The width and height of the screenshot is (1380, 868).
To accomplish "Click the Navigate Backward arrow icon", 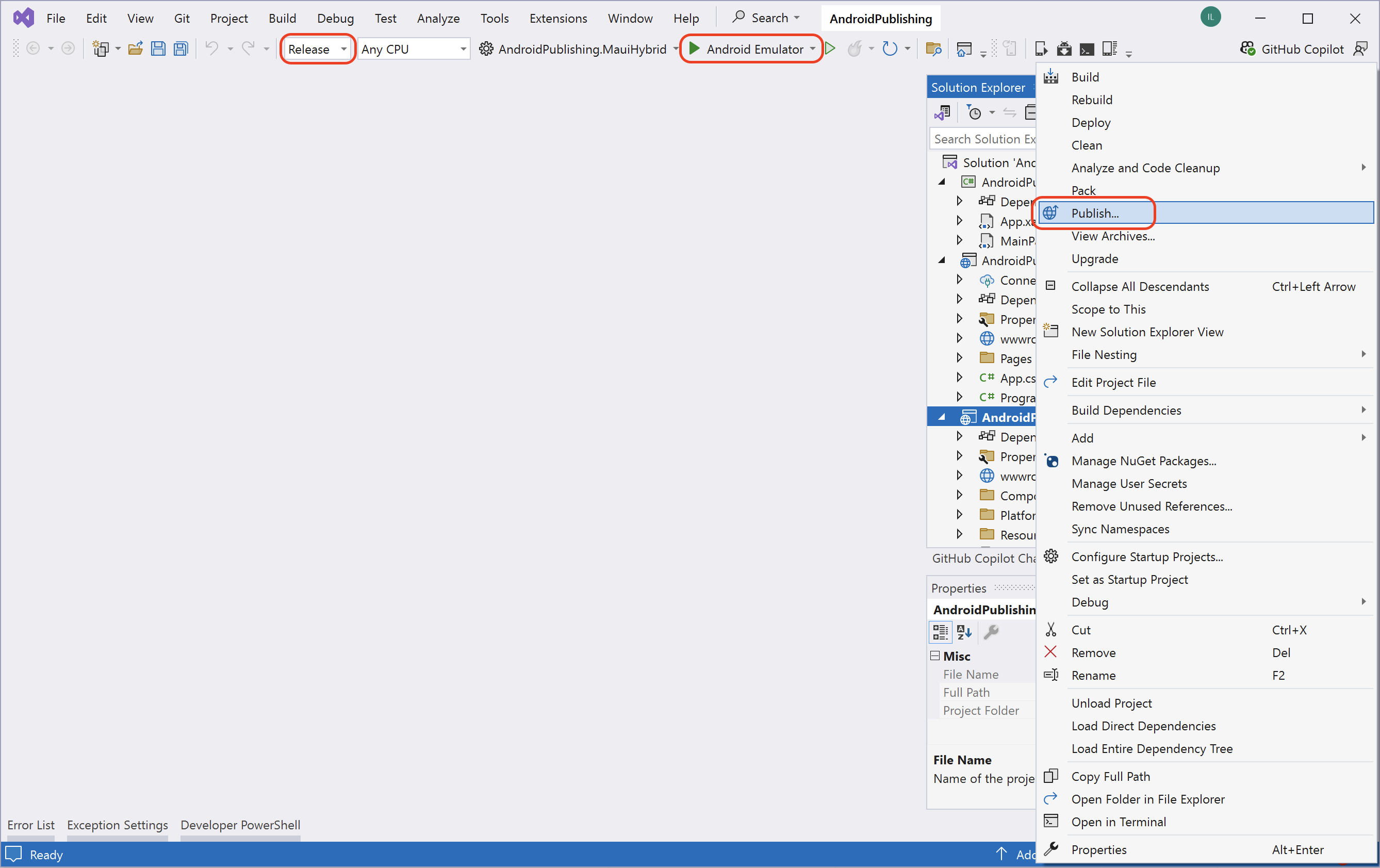I will 33,48.
